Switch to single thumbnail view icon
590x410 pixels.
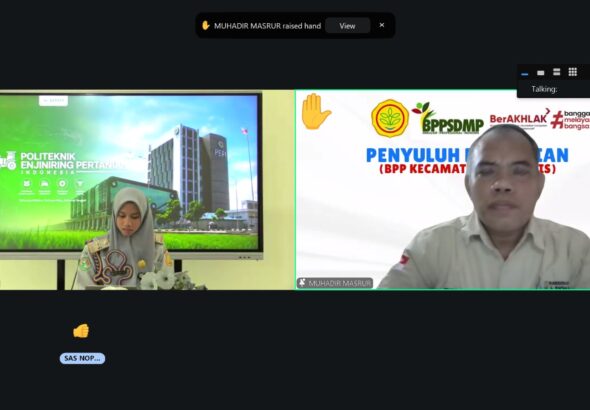541,73
